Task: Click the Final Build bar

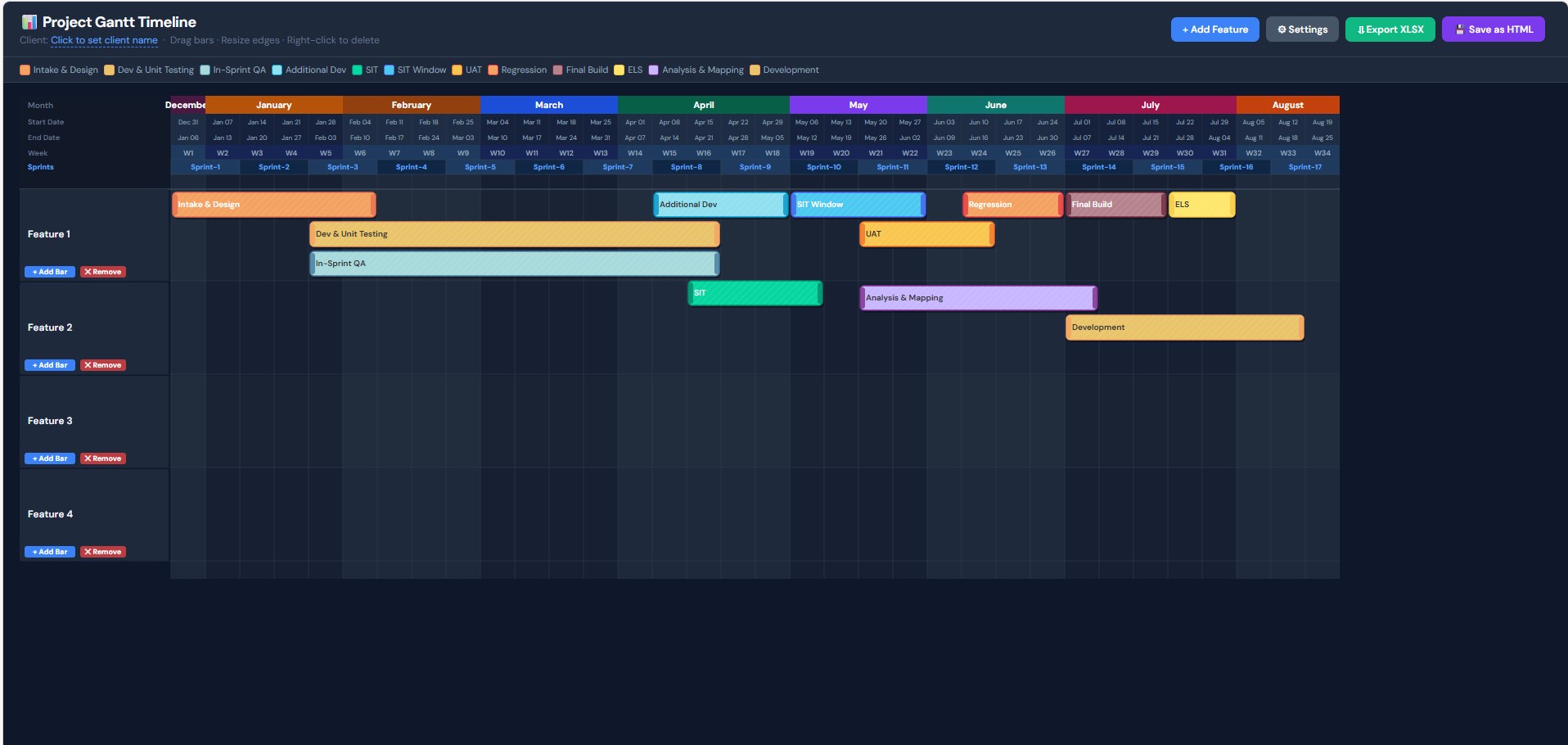Action: (1115, 205)
